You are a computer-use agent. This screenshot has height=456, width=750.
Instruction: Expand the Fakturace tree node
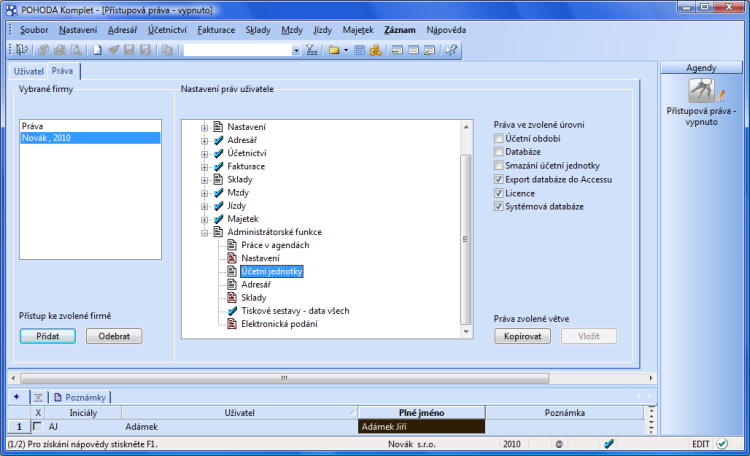(x=204, y=167)
